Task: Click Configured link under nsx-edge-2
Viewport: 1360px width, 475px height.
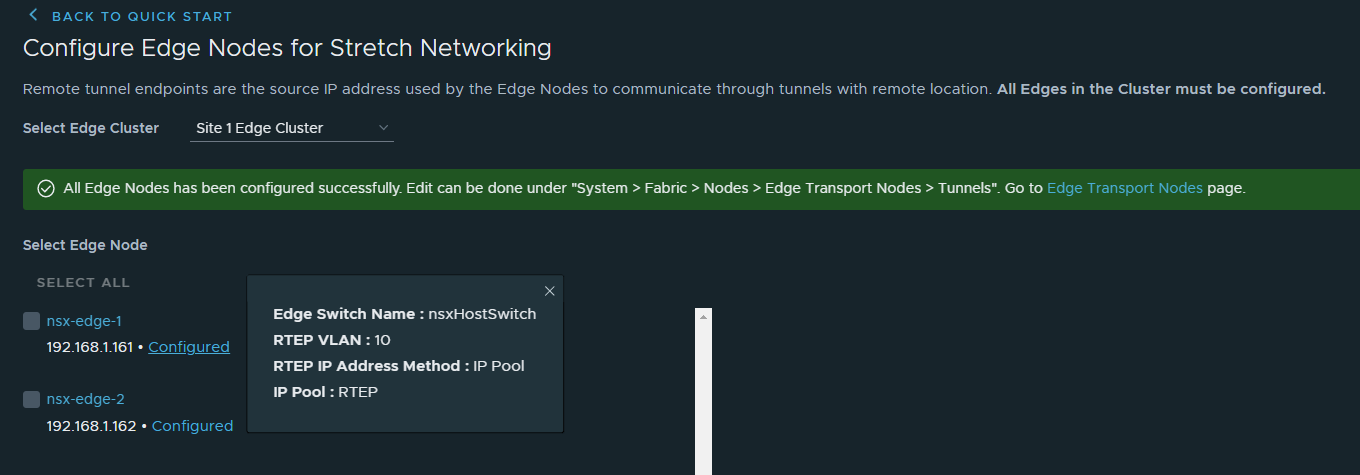Action: [192, 426]
